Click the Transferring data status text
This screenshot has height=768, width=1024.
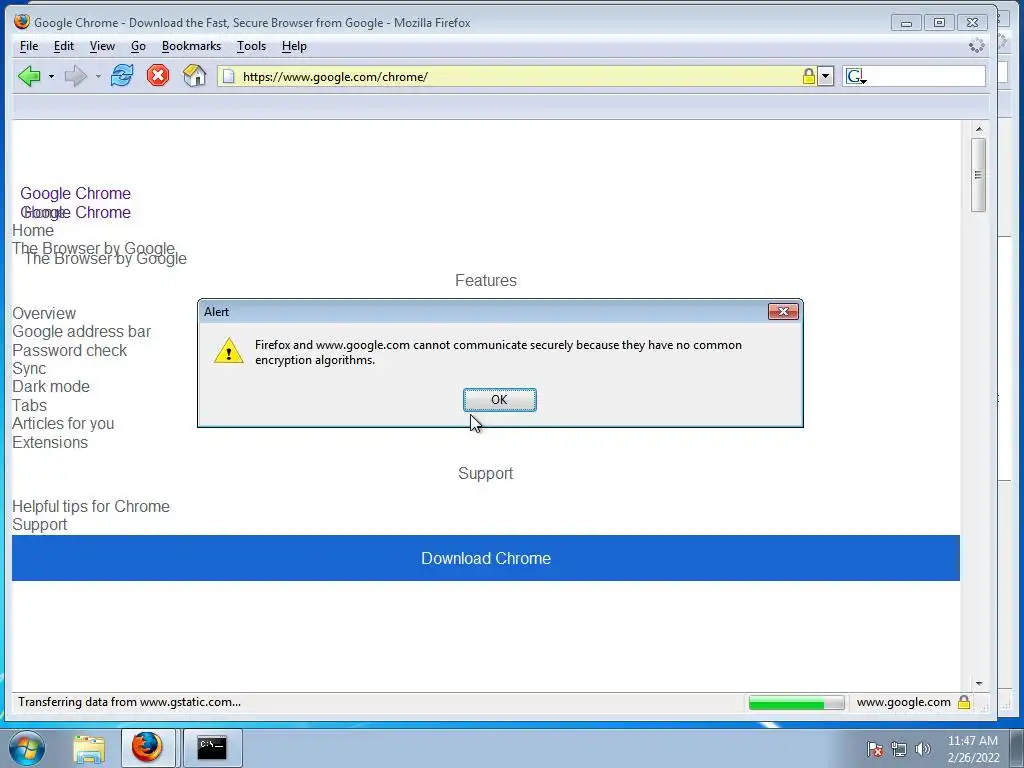(129, 702)
